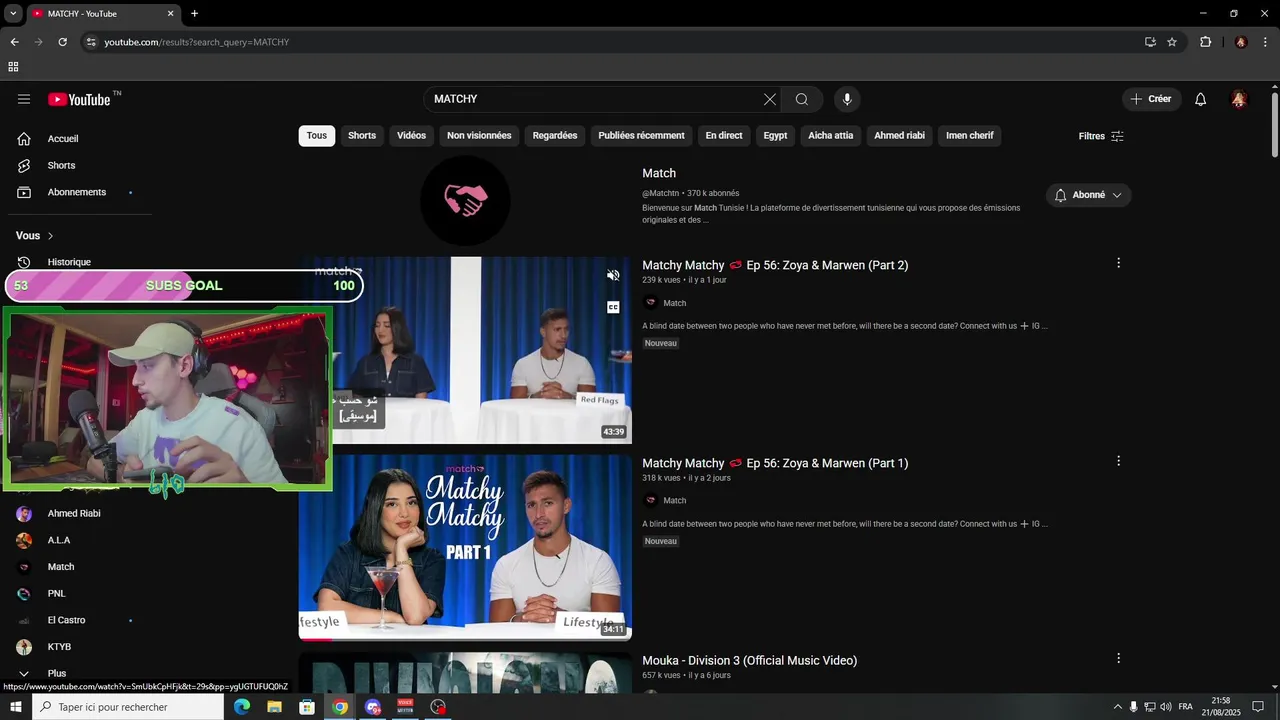Click the Match avatar under the Part 1 video
1280x720 pixels.
tap(651, 500)
